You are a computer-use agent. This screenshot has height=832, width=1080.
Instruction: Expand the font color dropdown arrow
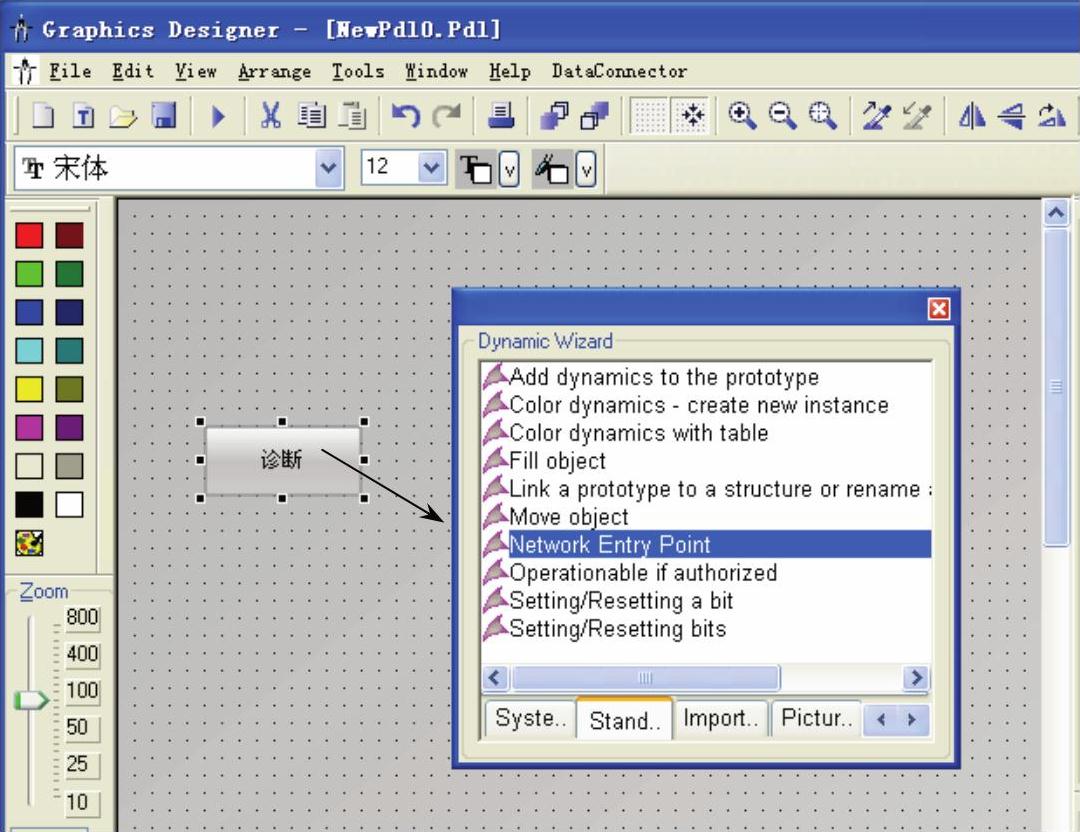[509, 169]
